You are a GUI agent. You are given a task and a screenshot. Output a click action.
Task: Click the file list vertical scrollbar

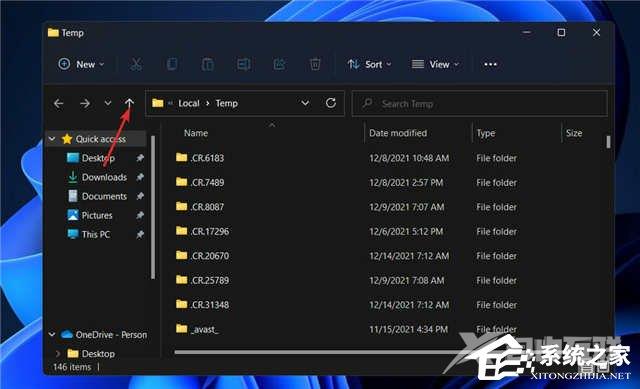pyautogui.click(x=608, y=142)
